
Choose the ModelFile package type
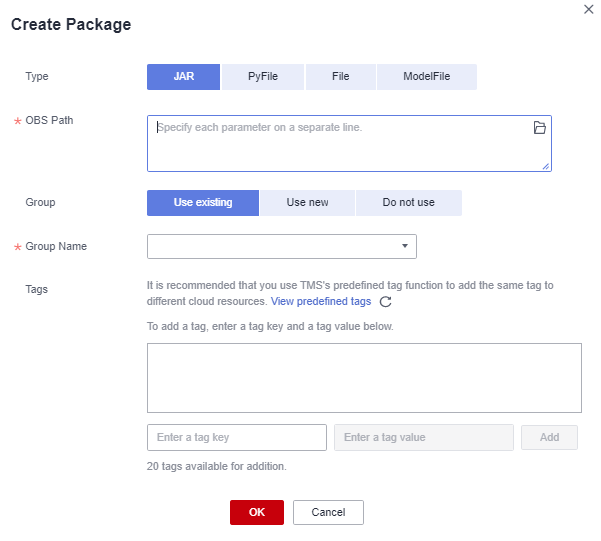point(427,77)
